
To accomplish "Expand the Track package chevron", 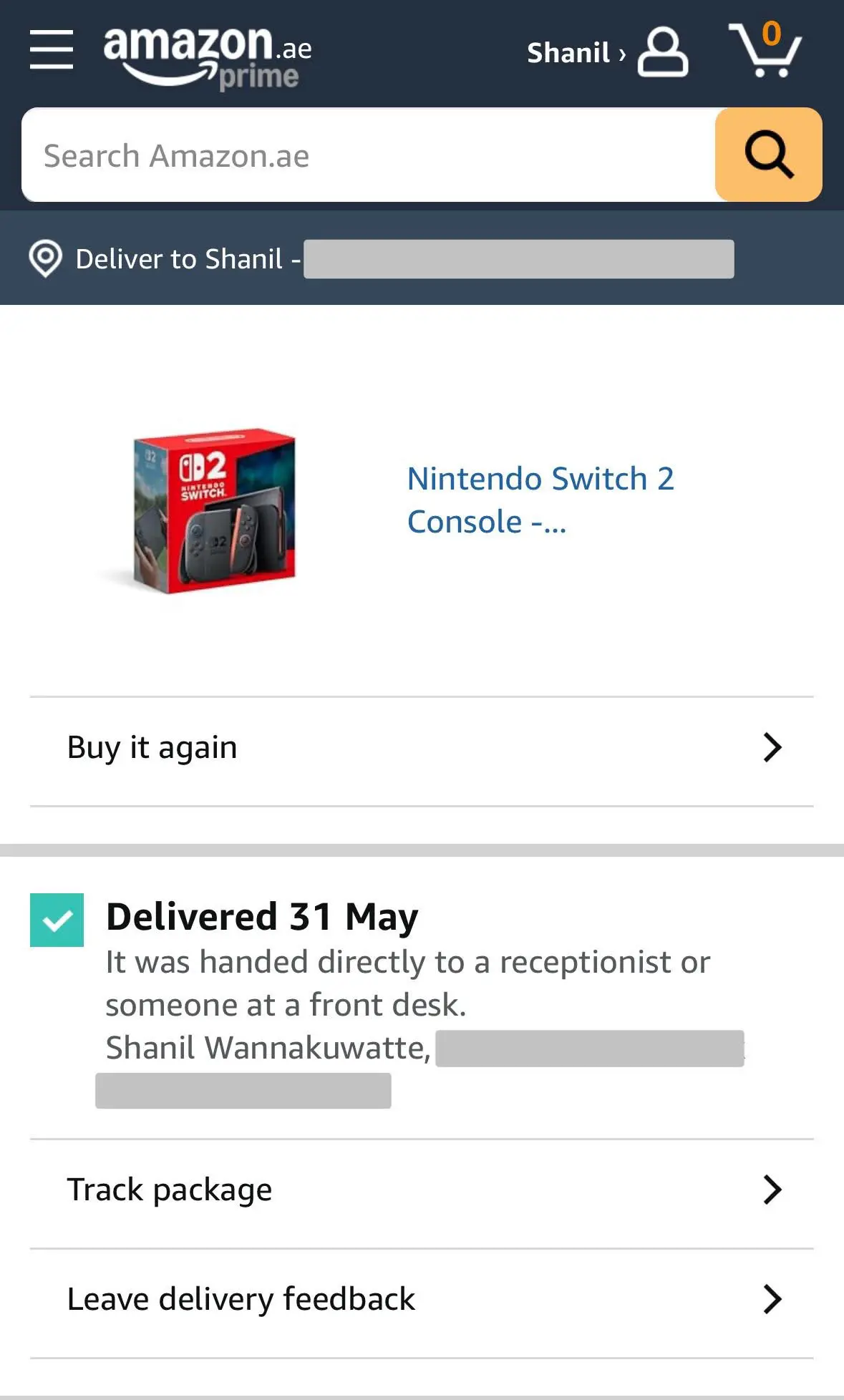I will click(772, 1190).
